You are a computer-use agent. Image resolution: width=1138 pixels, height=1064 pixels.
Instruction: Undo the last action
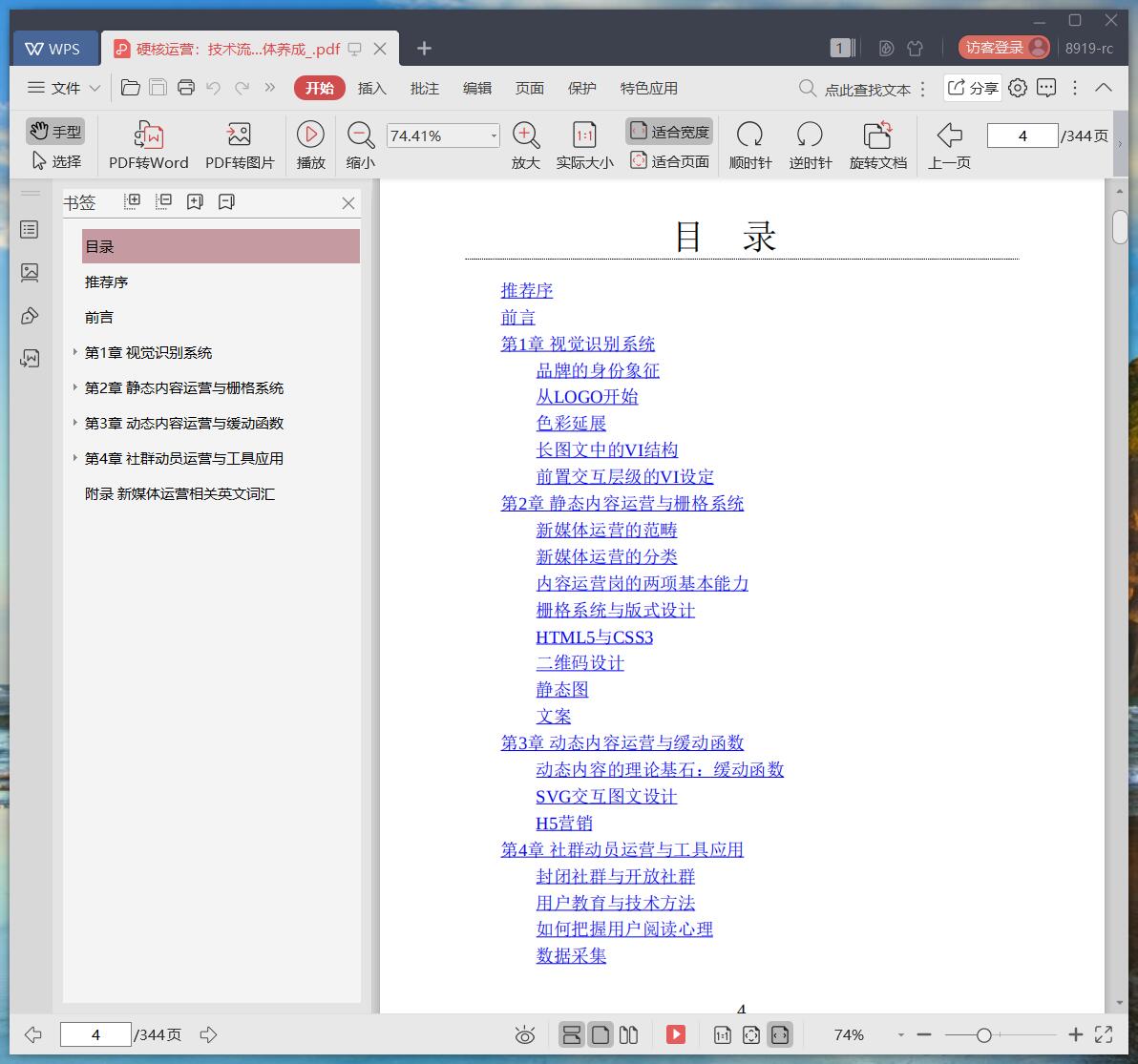214,88
